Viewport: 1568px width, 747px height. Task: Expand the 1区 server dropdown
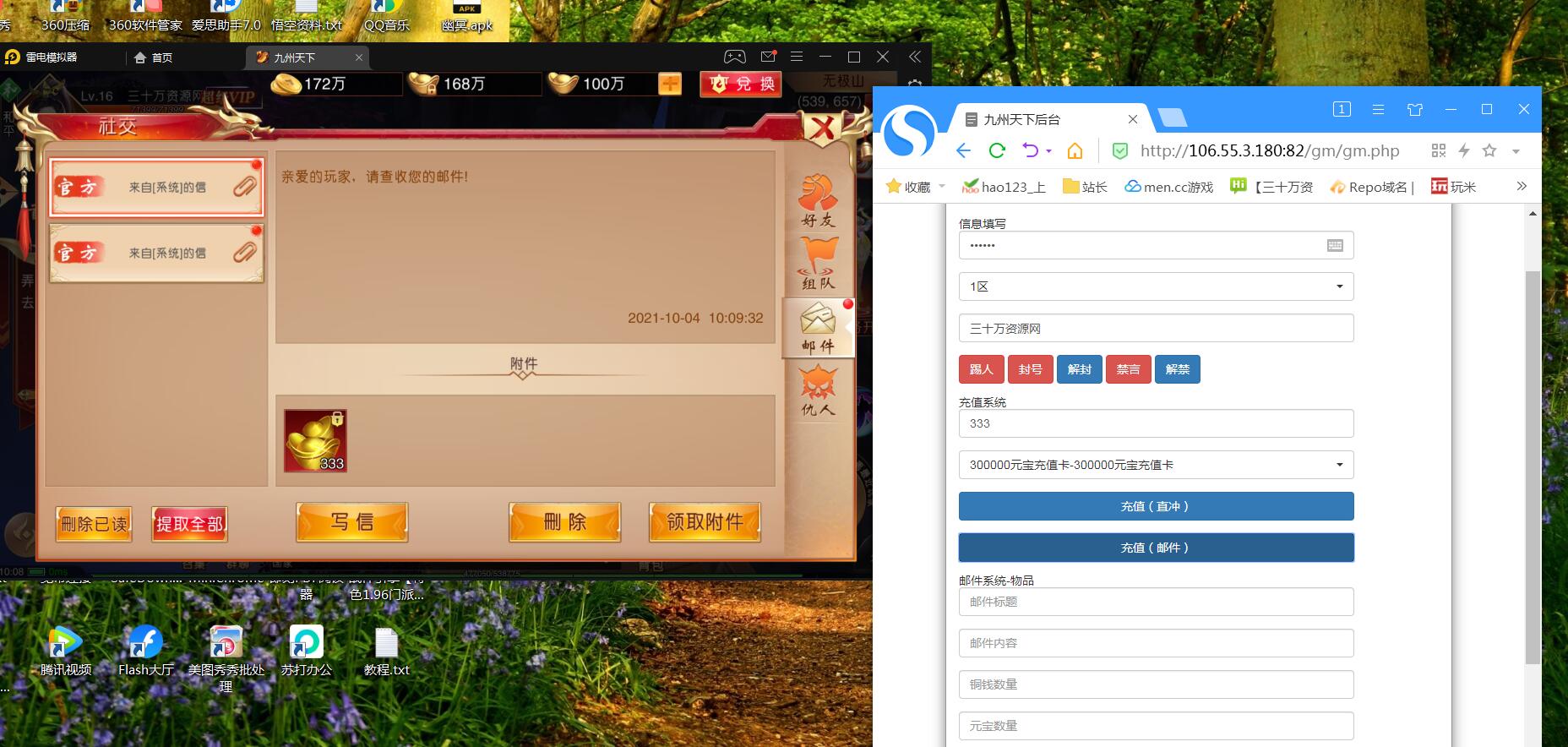pos(1156,286)
